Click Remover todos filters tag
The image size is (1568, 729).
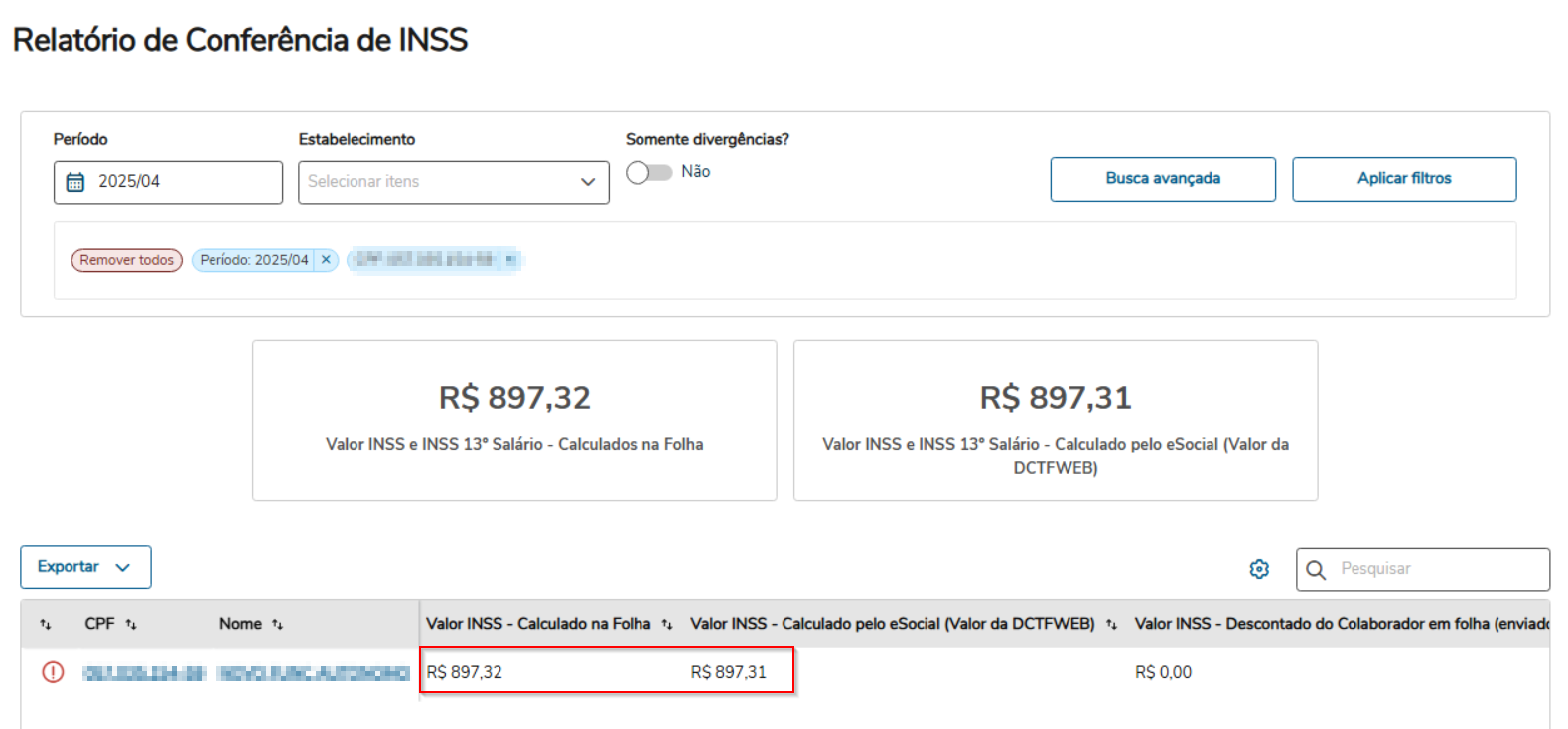coord(127,260)
